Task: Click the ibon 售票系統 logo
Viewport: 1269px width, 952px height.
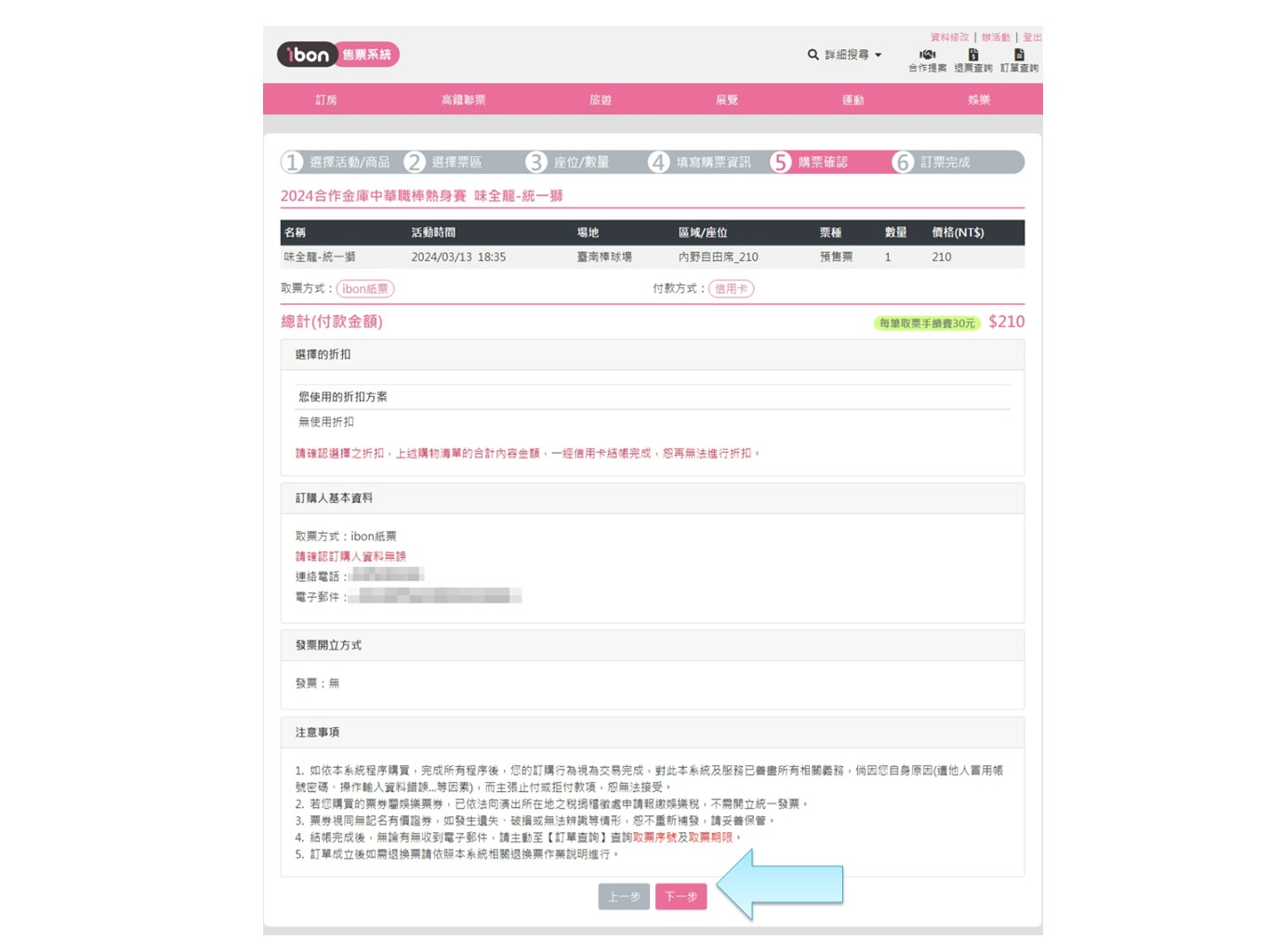Action: click(338, 55)
